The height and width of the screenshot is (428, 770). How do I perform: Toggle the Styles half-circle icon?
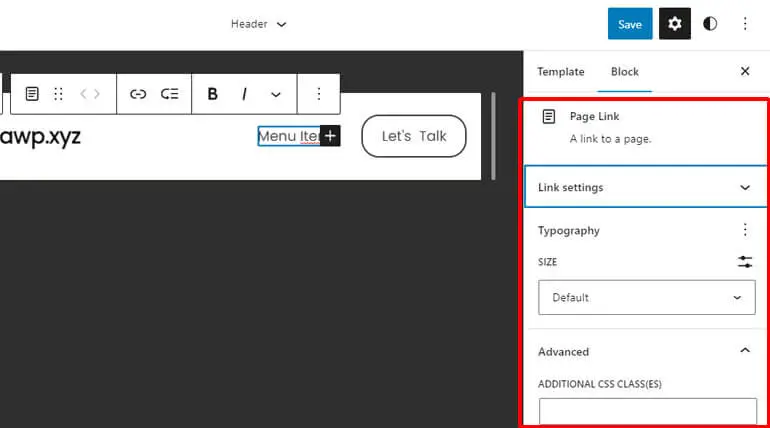[710, 24]
